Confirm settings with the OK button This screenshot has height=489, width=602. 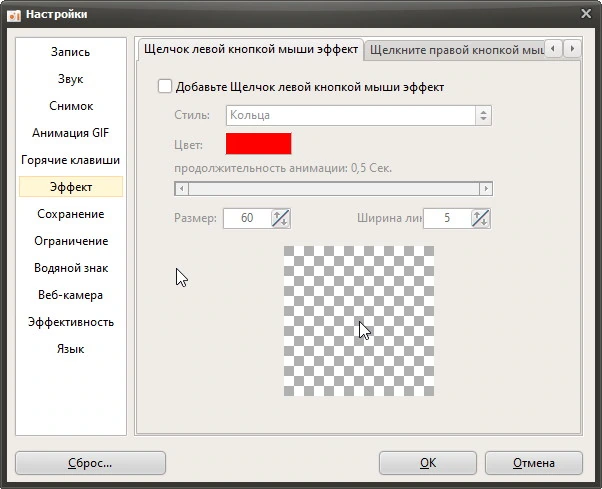click(x=428, y=463)
